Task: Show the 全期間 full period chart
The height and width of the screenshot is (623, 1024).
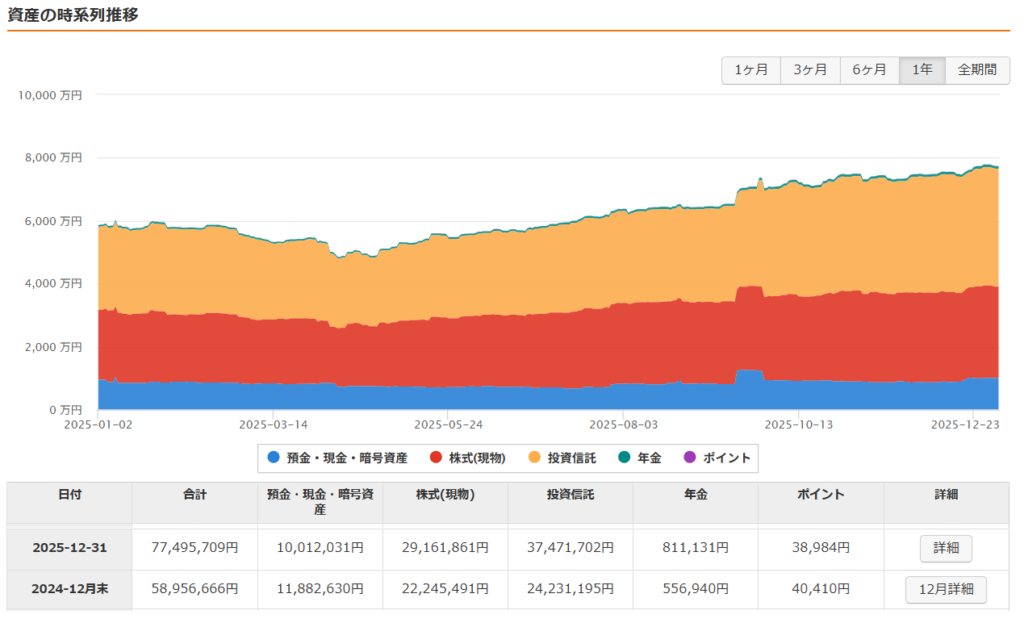Action: (977, 70)
